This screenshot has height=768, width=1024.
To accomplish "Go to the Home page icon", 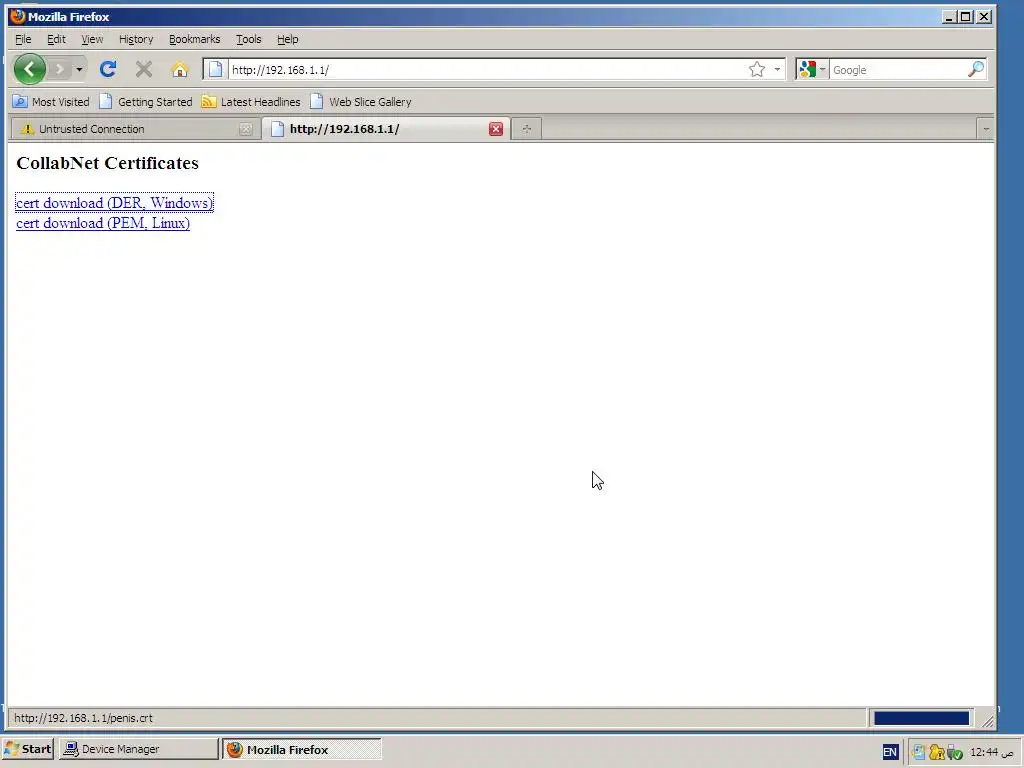I will pyautogui.click(x=180, y=69).
